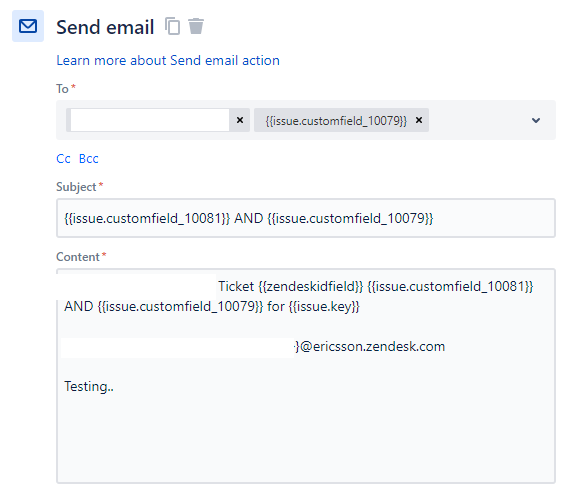The image size is (580, 491).
Task: Add a Cc recipient field
Action: 63,159
